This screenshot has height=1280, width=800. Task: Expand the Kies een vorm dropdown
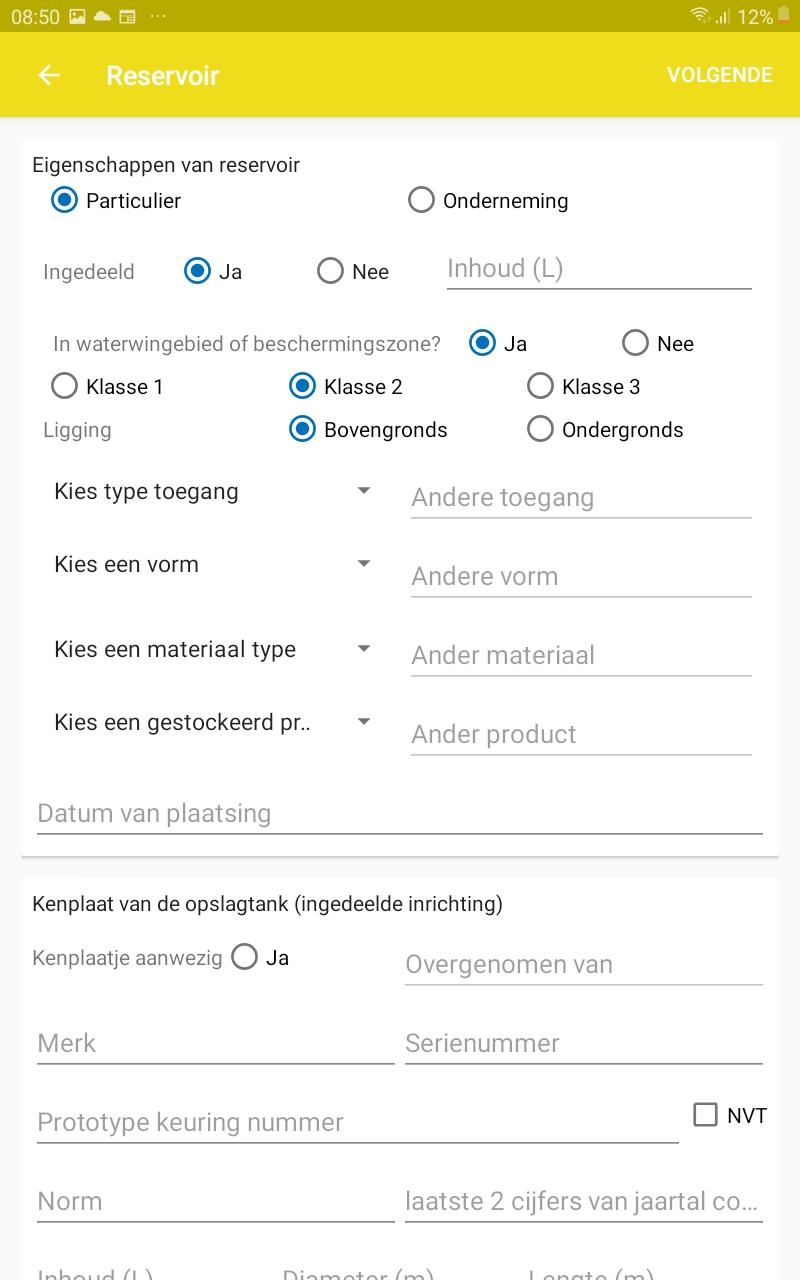click(x=213, y=564)
